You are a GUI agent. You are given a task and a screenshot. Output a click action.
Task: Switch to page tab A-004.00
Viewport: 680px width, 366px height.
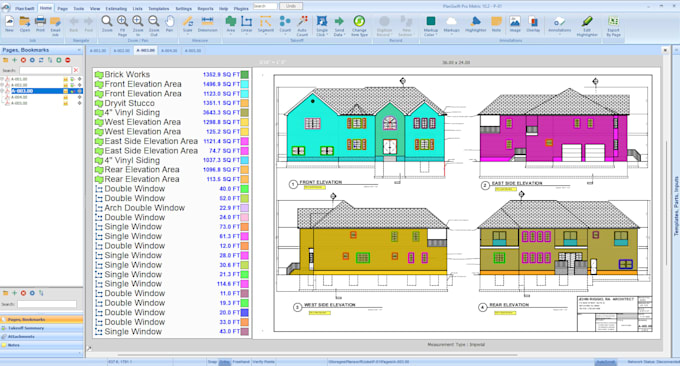tap(169, 51)
